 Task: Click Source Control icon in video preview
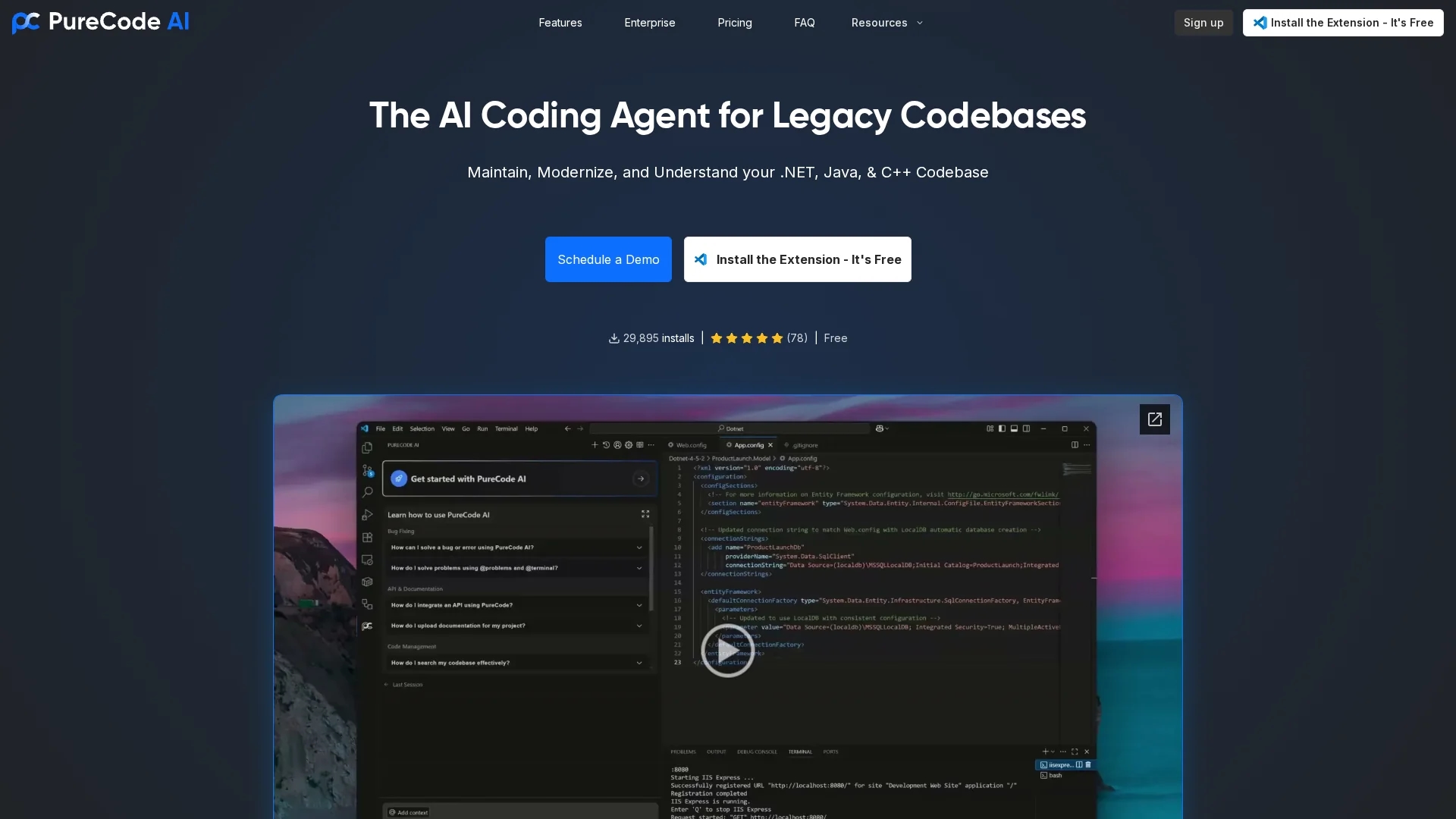click(x=367, y=471)
